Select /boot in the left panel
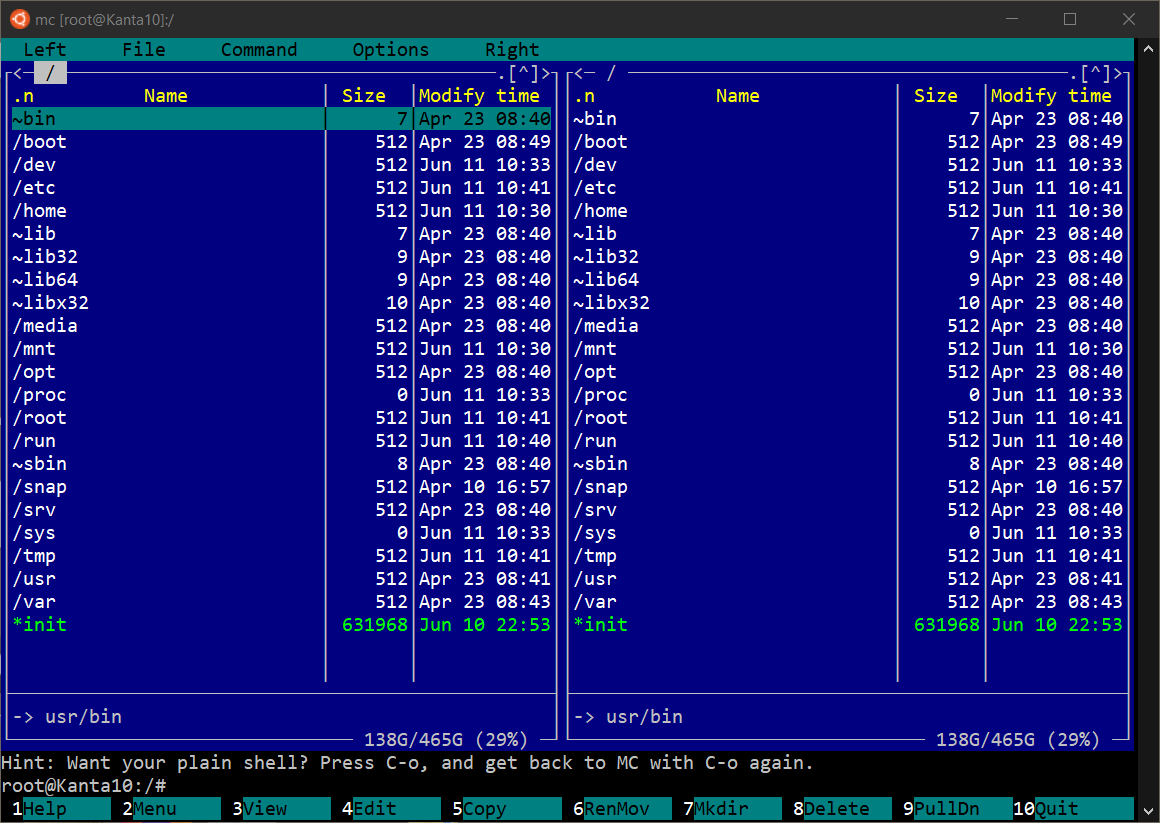Screen dimensions: 1160x823 point(281,142)
